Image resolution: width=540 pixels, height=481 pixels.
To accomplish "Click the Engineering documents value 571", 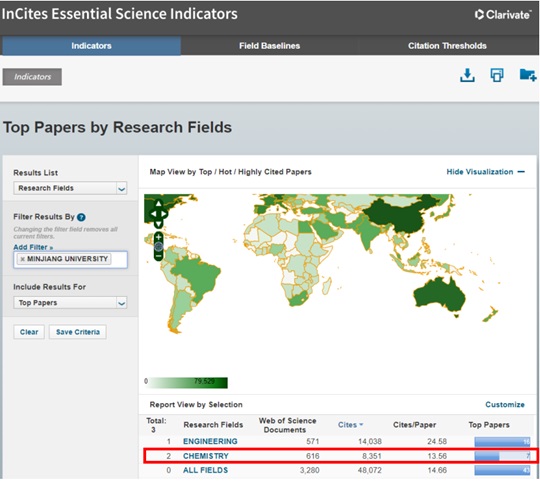I will click(x=312, y=441).
